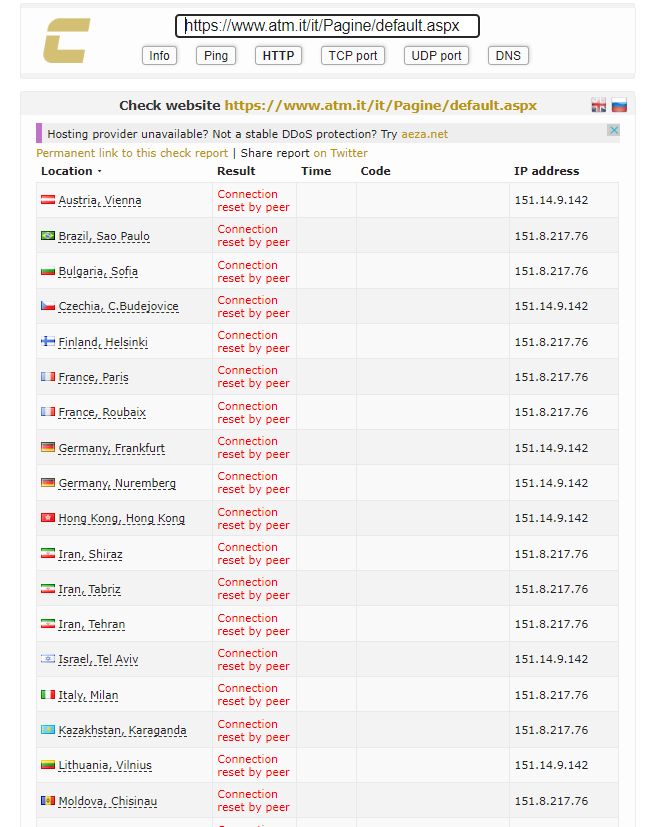The image size is (646, 827).
Task: Select the Ping check tab
Action: click(x=216, y=56)
